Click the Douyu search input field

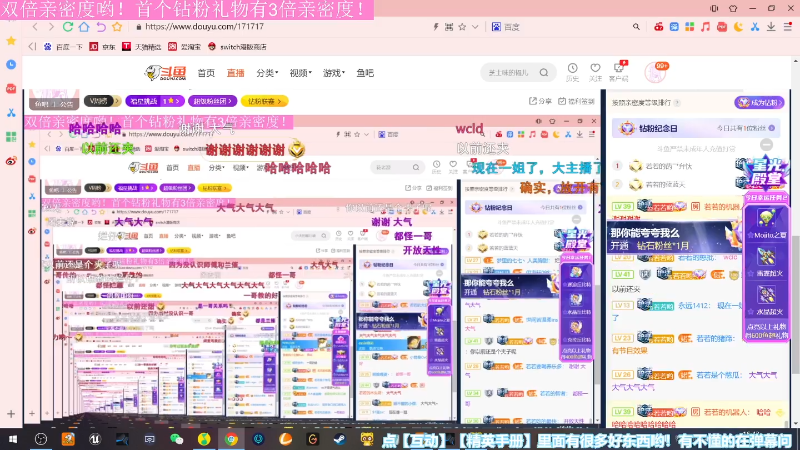[x=511, y=72]
